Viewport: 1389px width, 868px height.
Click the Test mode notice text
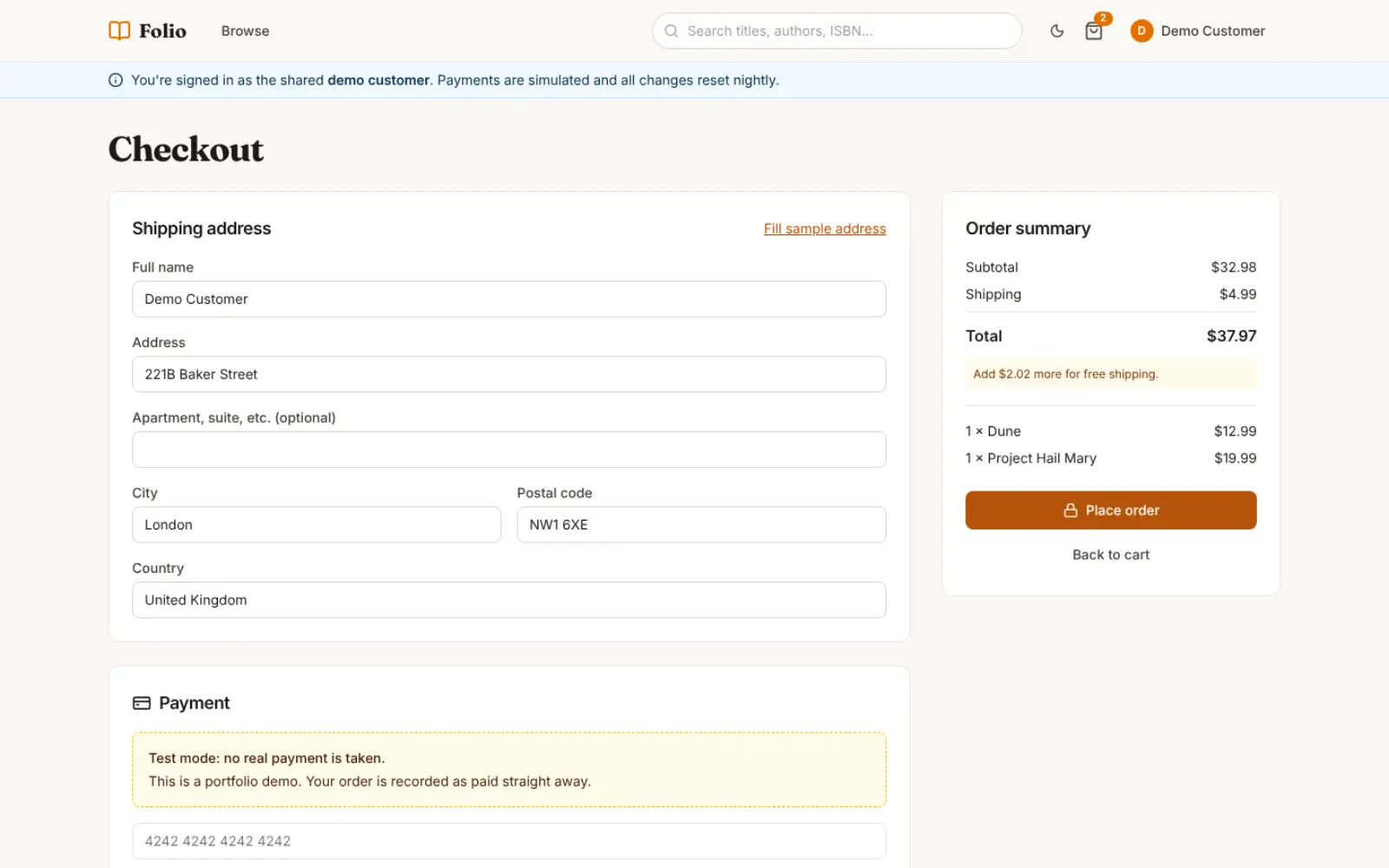267,758
